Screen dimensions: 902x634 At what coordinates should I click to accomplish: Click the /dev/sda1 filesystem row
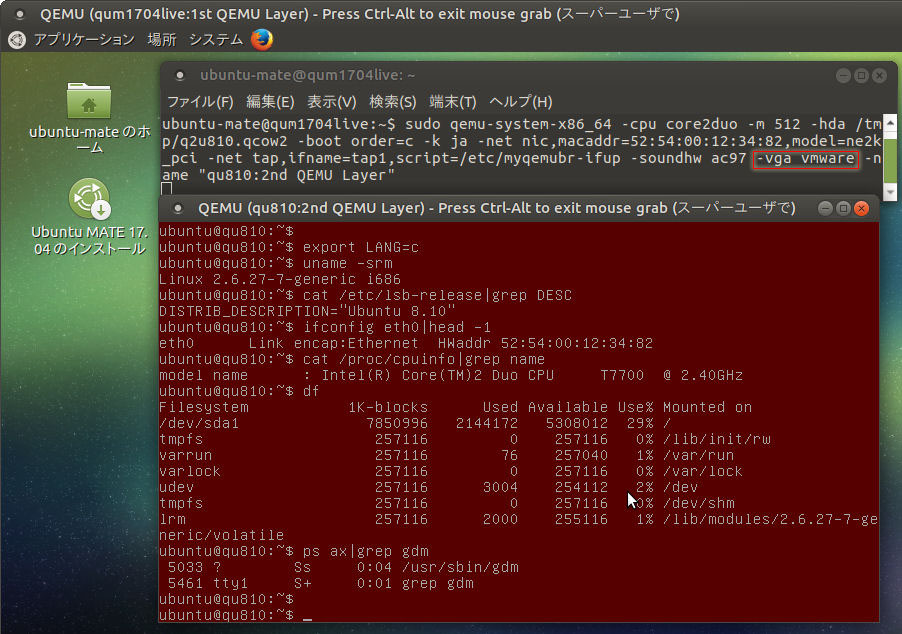415,423
